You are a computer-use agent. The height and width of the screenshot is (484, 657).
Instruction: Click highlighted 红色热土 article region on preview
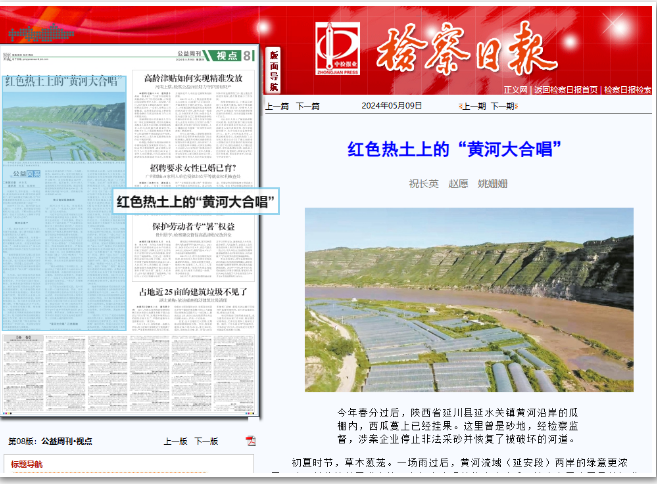[64, 203]
